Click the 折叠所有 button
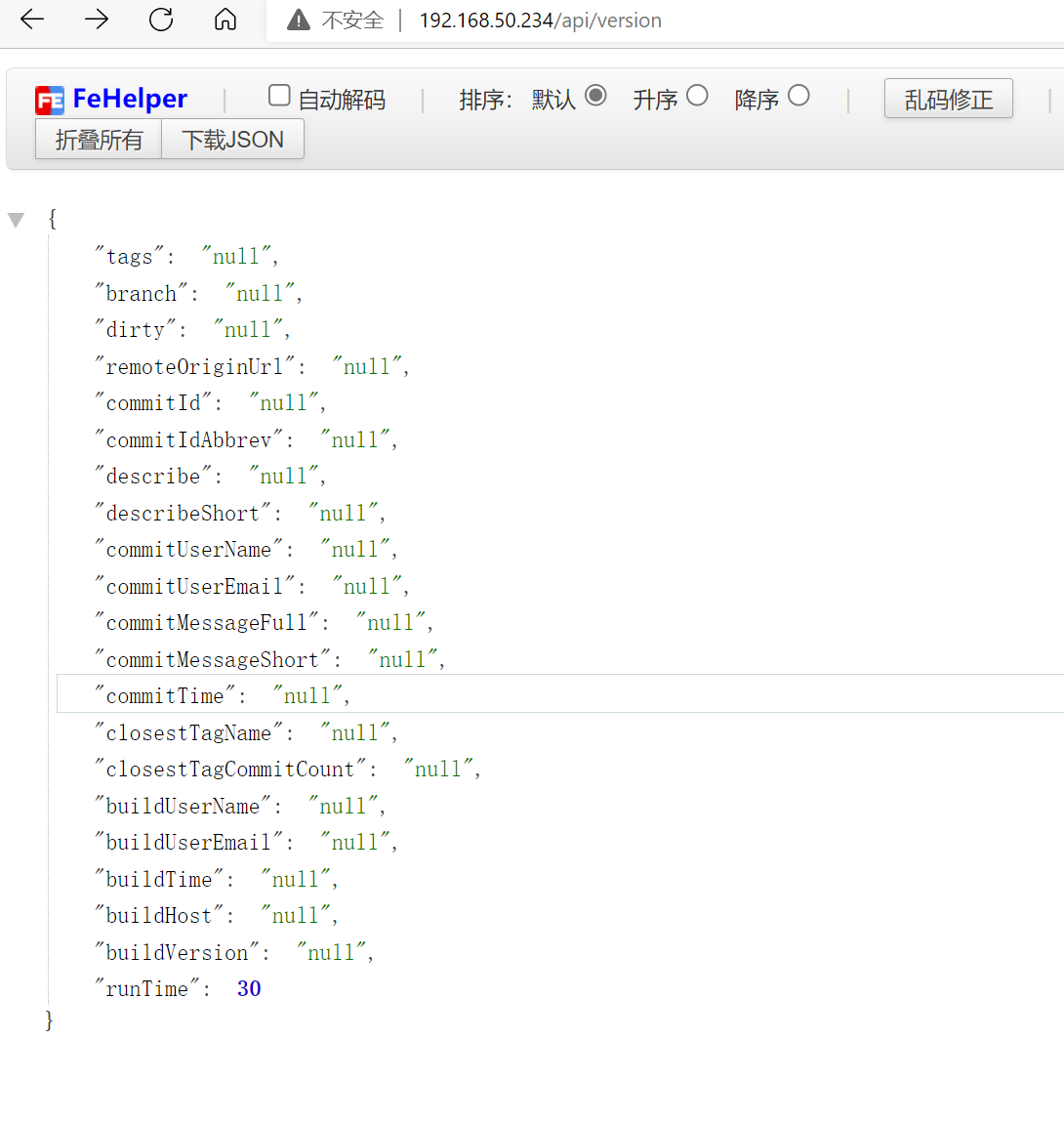The width and height of the screenshot is (1064, 1124). [x=97, y=139]
